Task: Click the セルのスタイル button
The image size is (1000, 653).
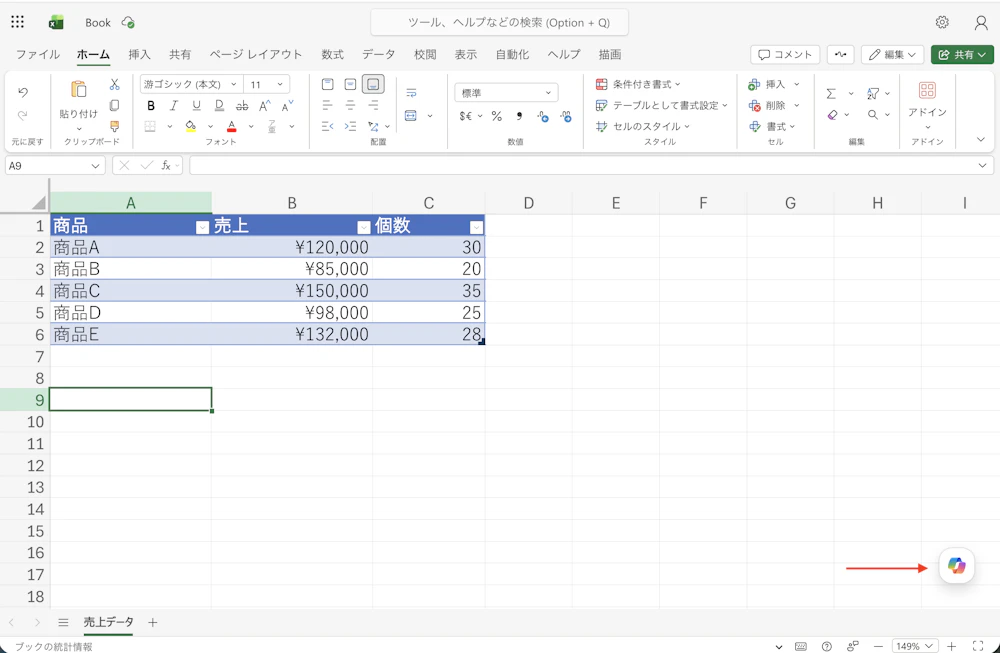Action: pyautogui.click(x=643, y=126)
